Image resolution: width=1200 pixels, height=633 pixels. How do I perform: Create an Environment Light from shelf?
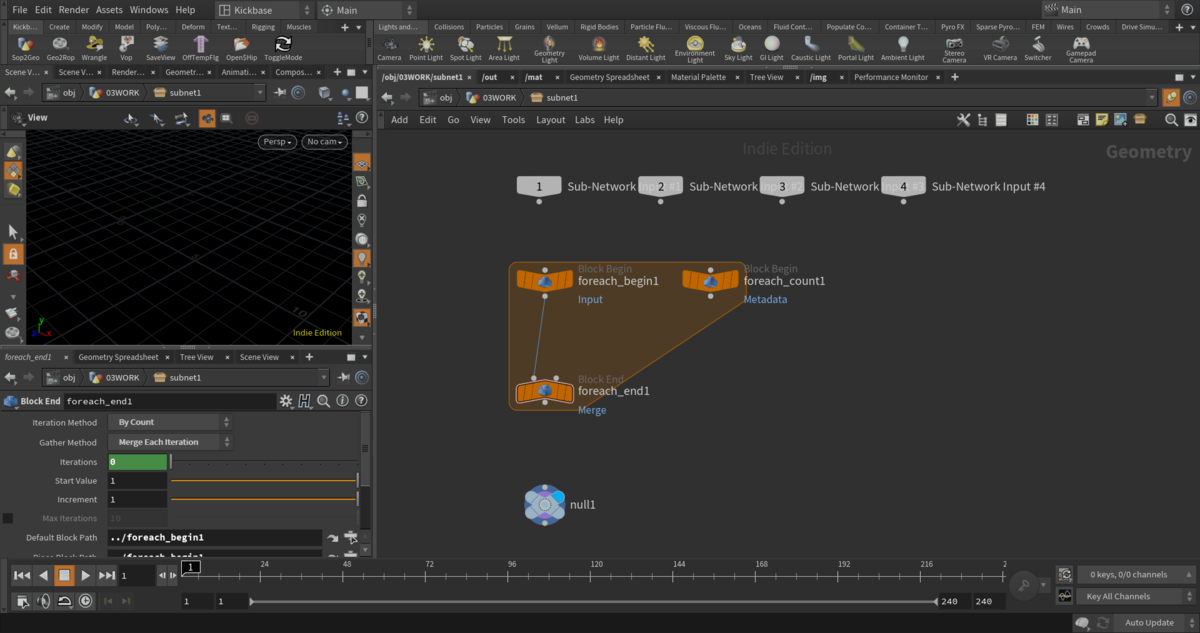pyautogui.click(x=695, y=51)
